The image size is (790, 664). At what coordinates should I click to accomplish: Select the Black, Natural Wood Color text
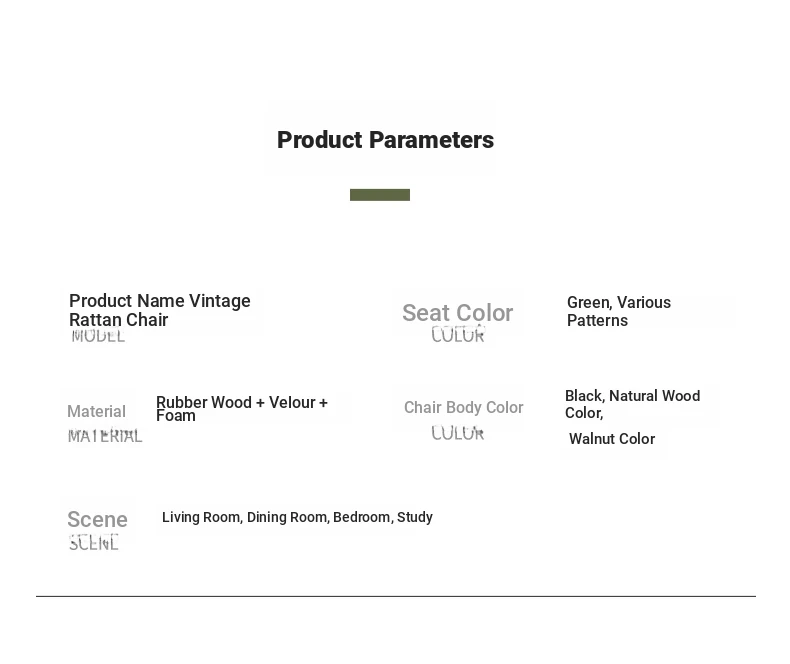(632, 404)
